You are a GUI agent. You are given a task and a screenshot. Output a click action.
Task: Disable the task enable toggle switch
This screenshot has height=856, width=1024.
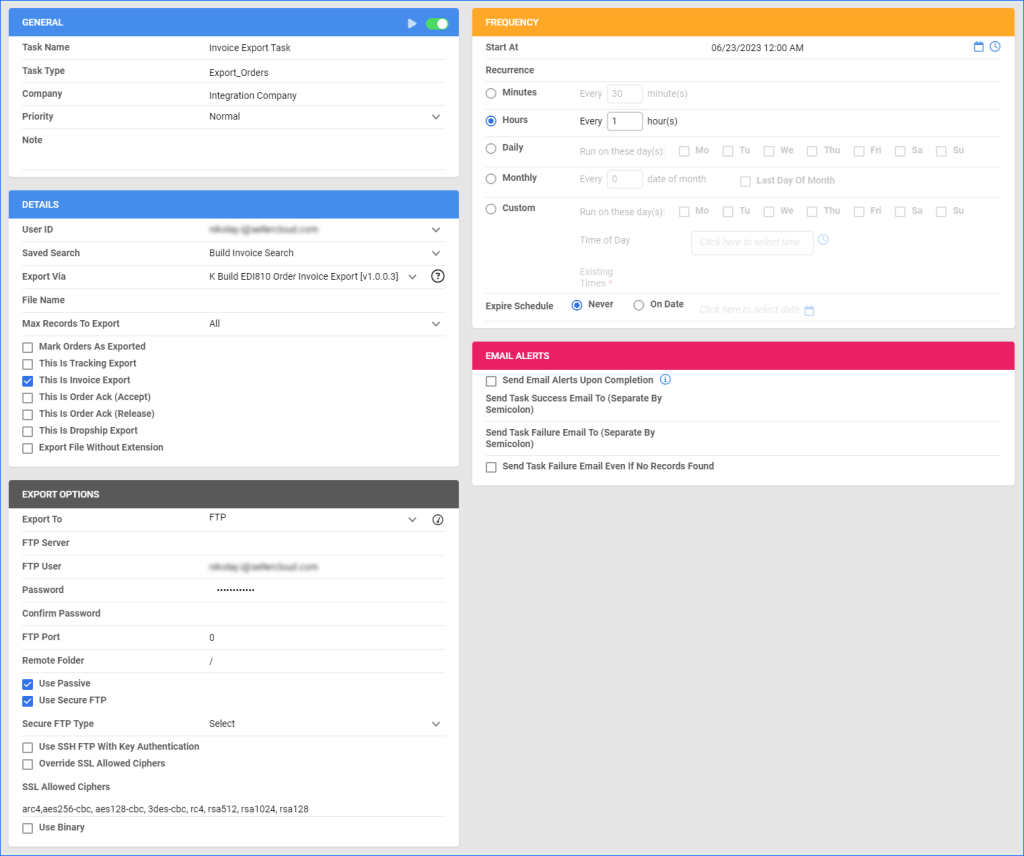point(437,22)
